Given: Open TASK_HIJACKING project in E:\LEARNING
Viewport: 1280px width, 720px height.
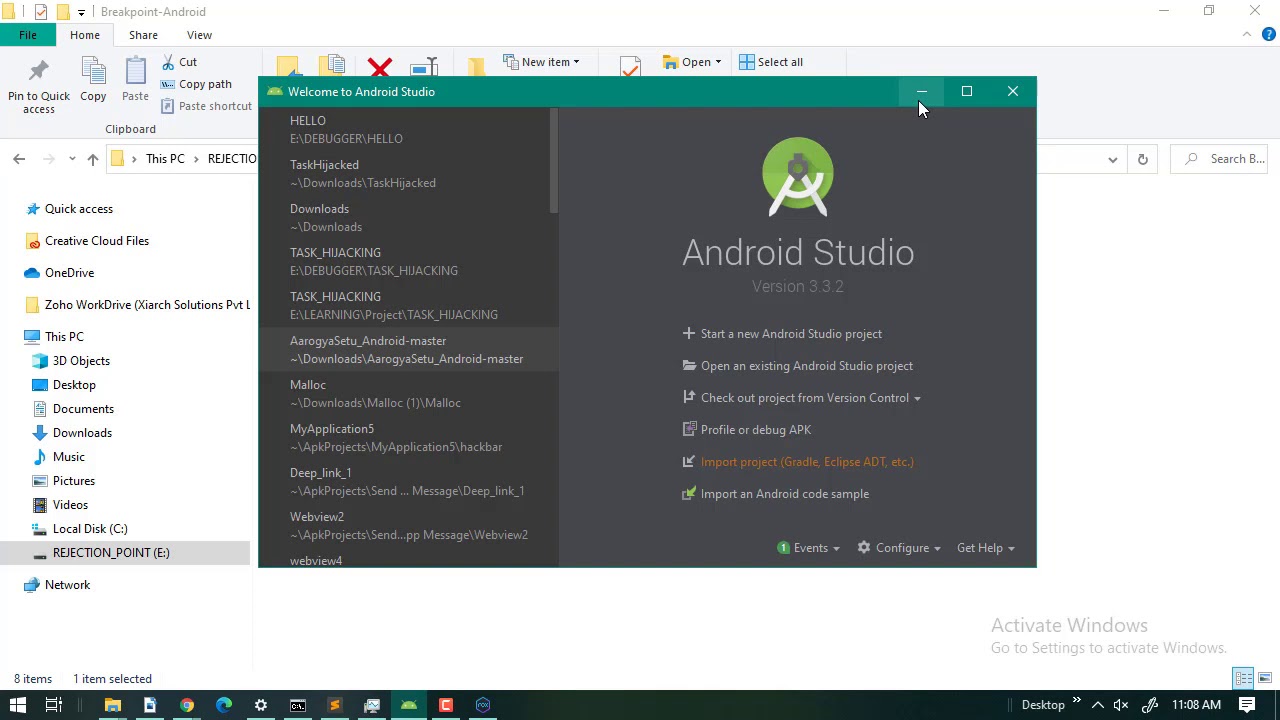Looking at the screenshot, I should point(408,305).
